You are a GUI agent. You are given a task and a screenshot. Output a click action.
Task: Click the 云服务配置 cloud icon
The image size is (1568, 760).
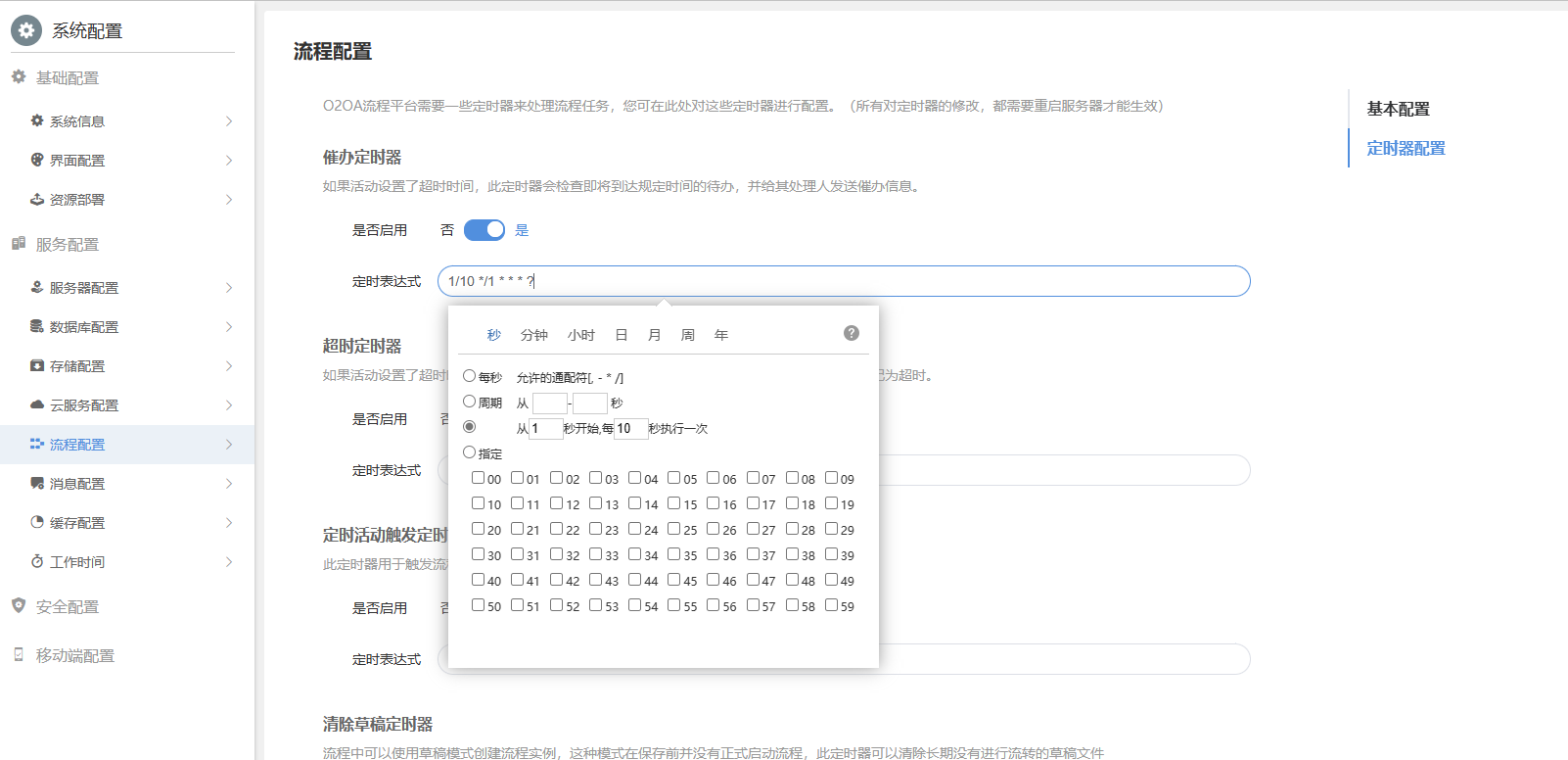coord(37,404)
